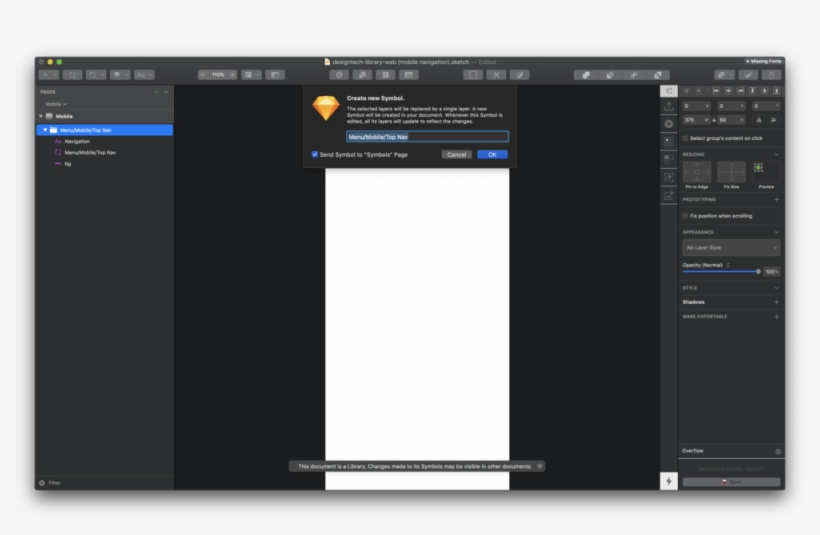820x535 pixels.
Task: Click the pencil edit toolbar icon
Action: (519, 75)
